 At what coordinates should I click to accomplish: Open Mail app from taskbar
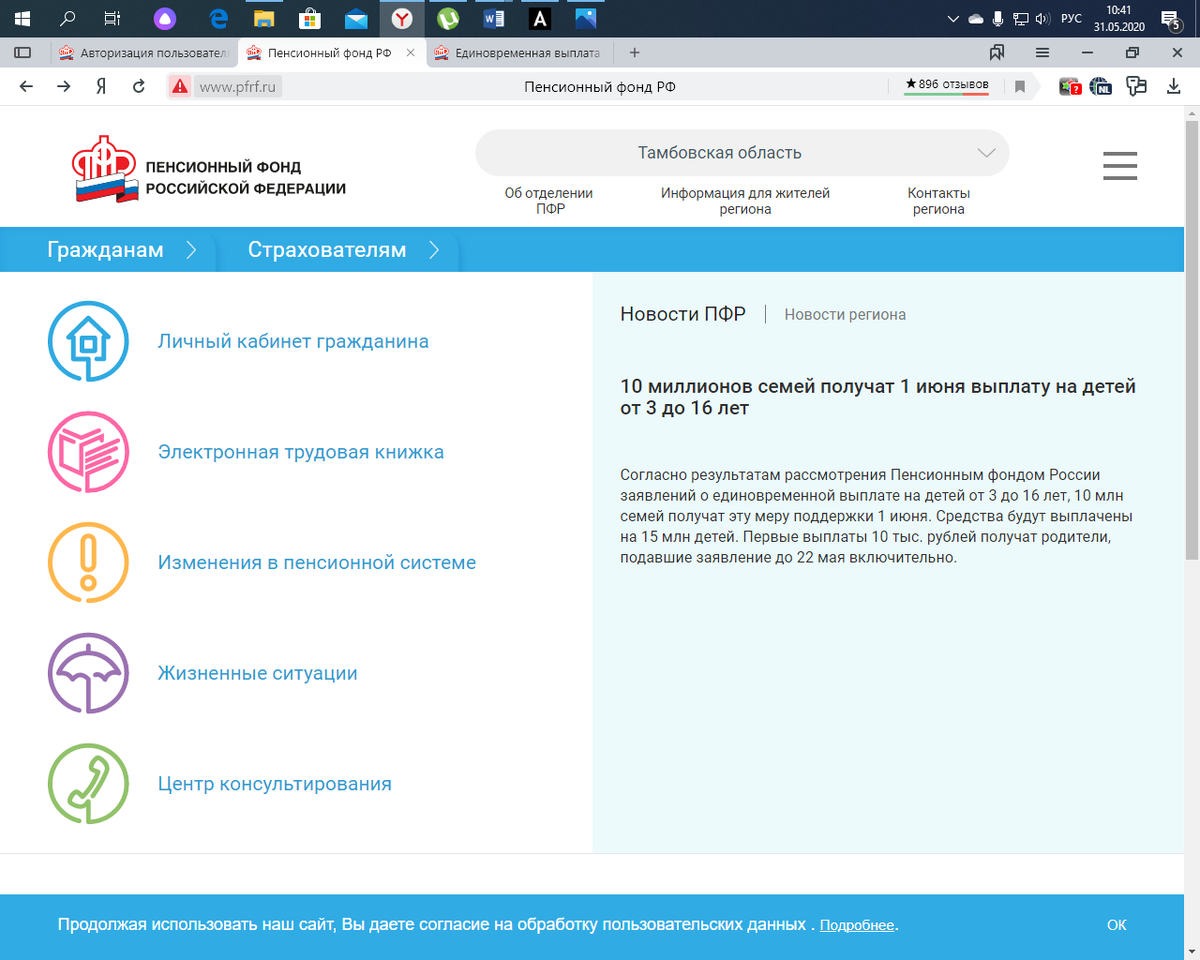coord(356,18)
